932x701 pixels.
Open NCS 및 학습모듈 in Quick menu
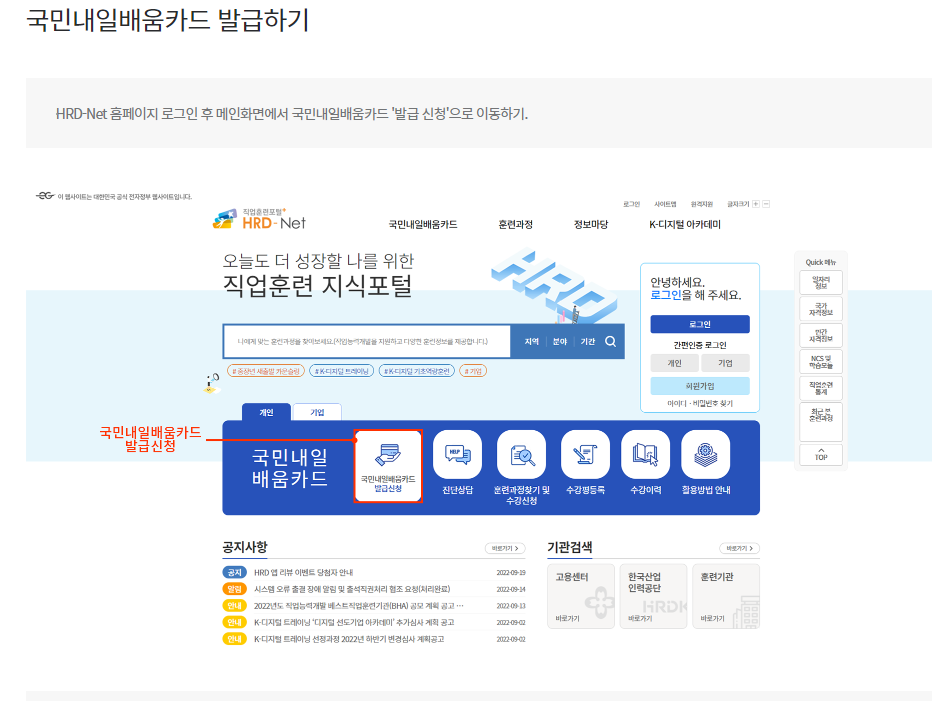pos(821,361)
